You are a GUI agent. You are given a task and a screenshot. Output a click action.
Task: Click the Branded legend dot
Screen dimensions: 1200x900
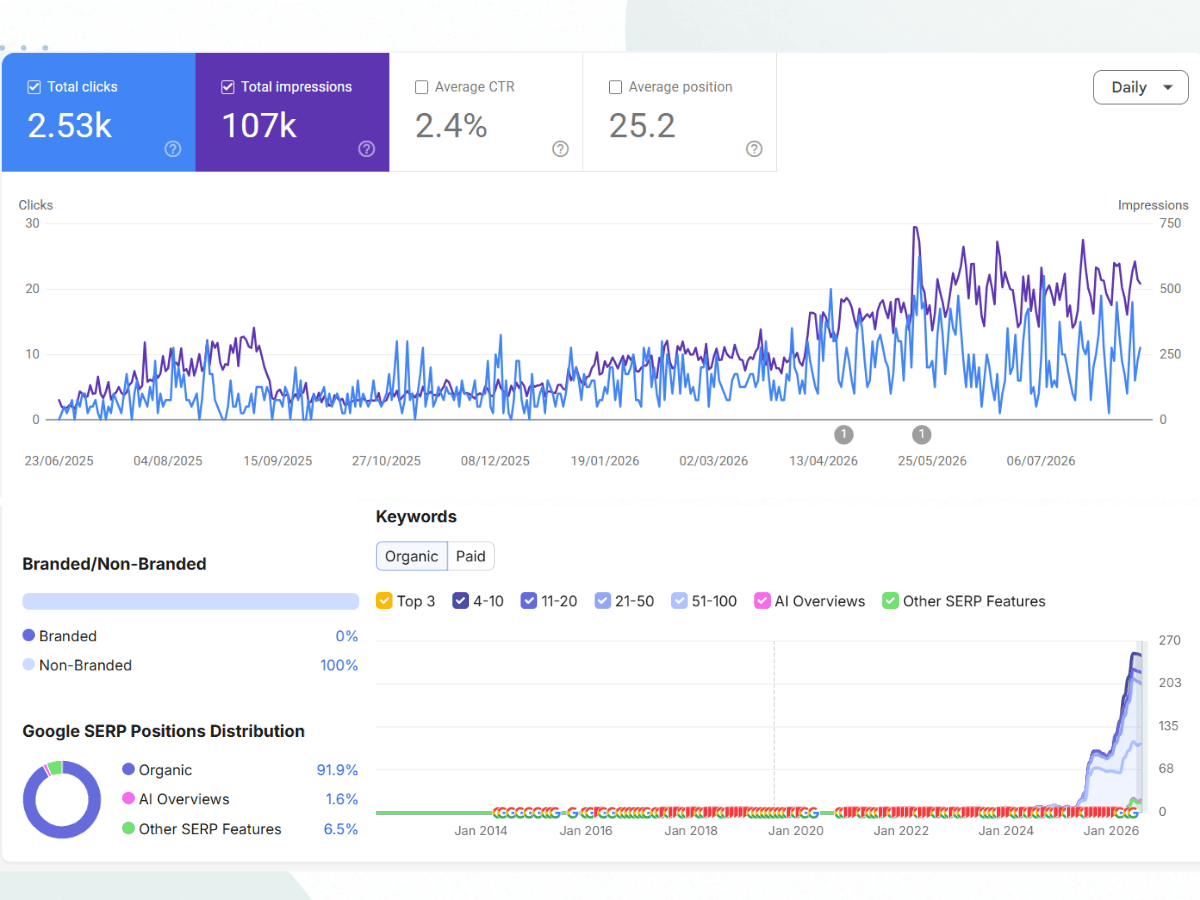point(29,635)
